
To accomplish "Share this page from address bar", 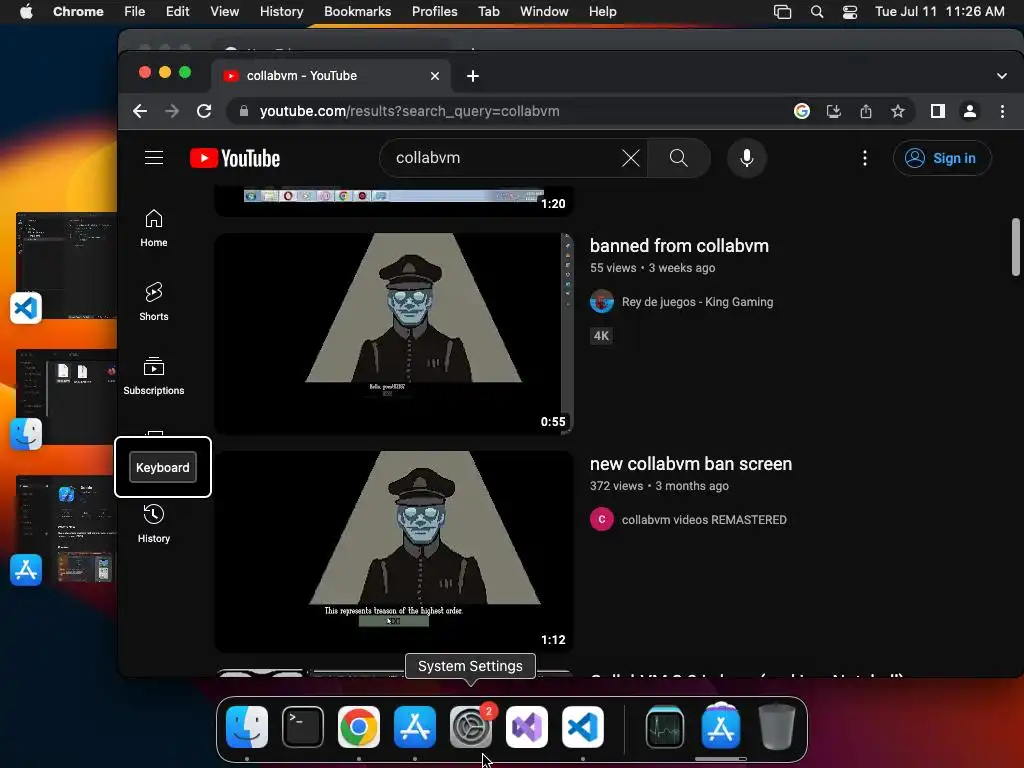I will pyautogui.click(x=866, y=111).
